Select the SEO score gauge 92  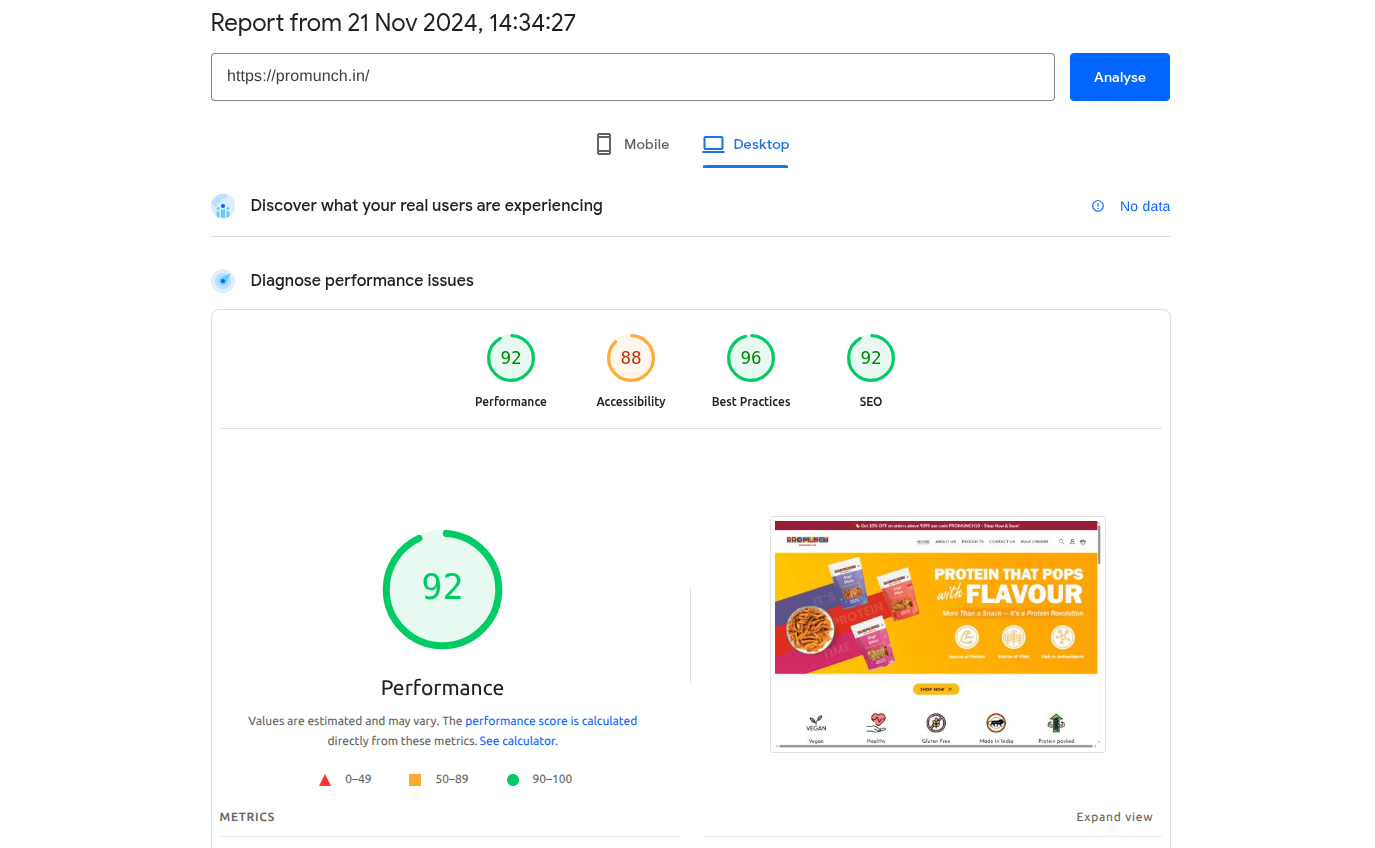[871, 358]
